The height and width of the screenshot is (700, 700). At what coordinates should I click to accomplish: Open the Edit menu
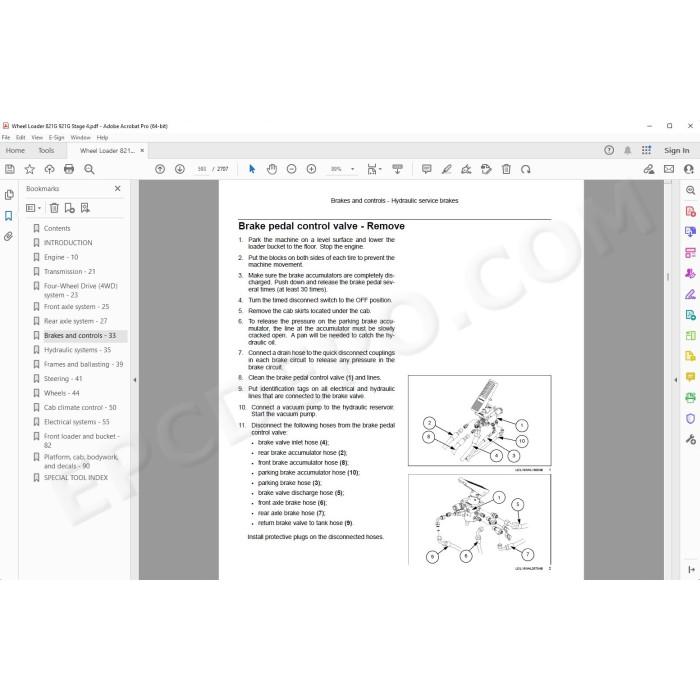pos(21,138)
